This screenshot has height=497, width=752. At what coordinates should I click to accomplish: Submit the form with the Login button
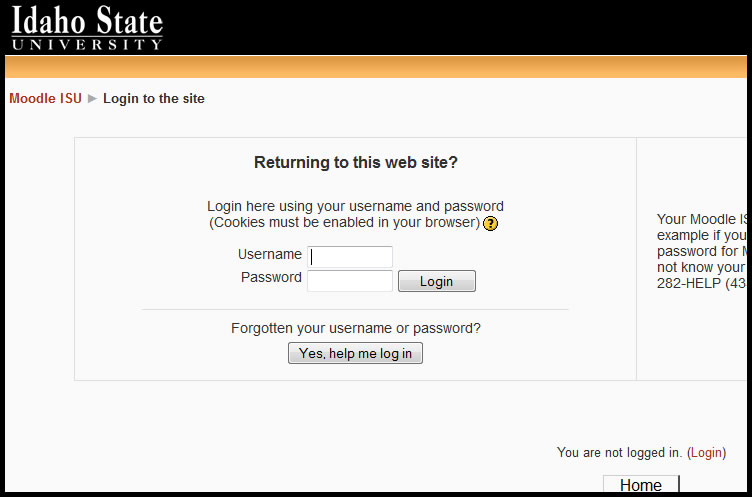click(437, 281)
